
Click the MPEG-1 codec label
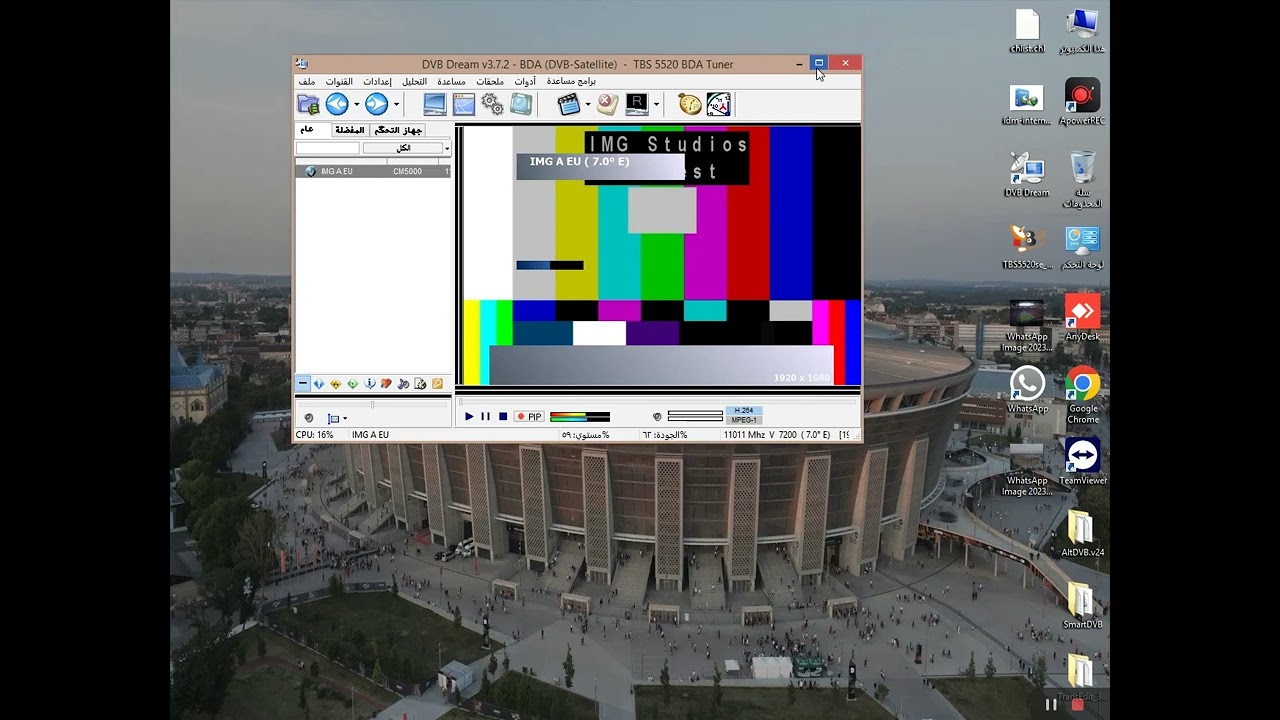coord(743,420)
